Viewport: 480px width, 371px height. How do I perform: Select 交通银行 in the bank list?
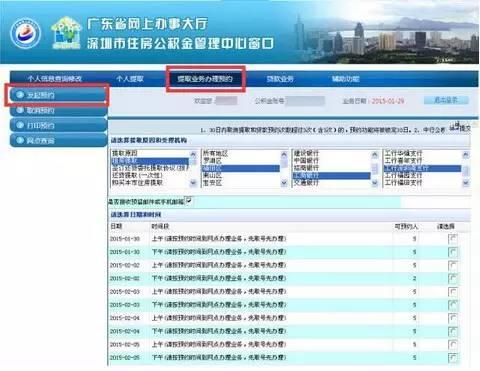(x=306, y=183)
